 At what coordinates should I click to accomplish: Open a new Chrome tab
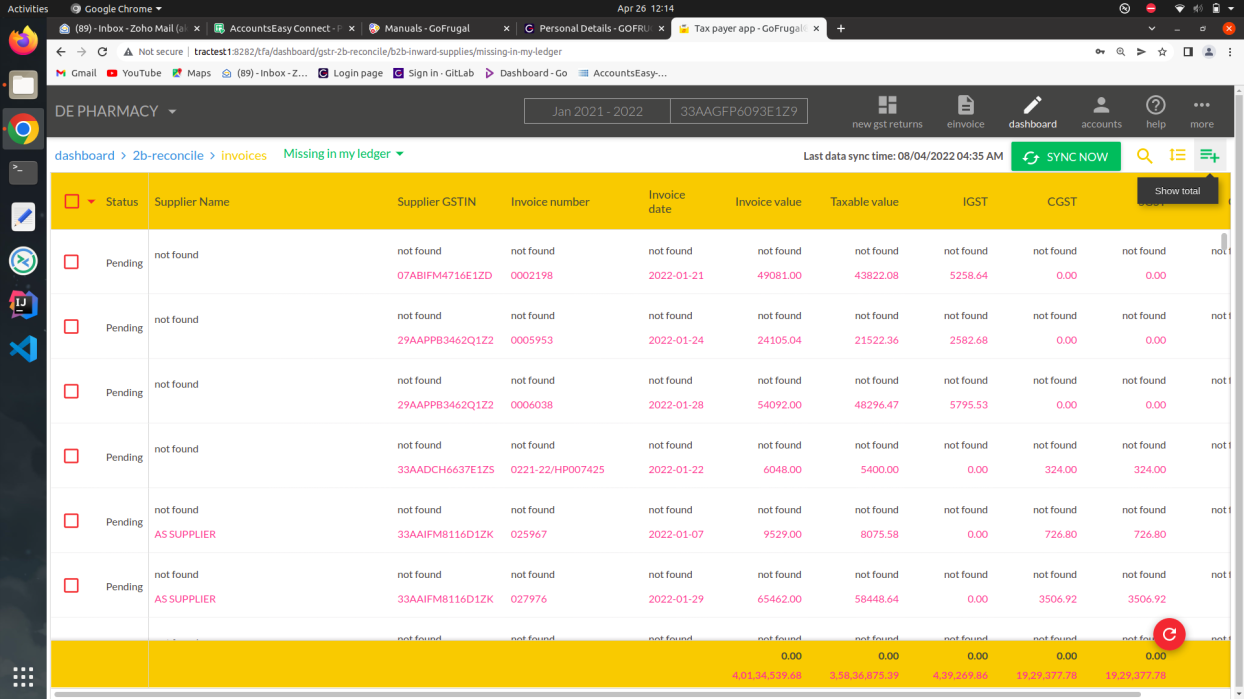point(841,28)
